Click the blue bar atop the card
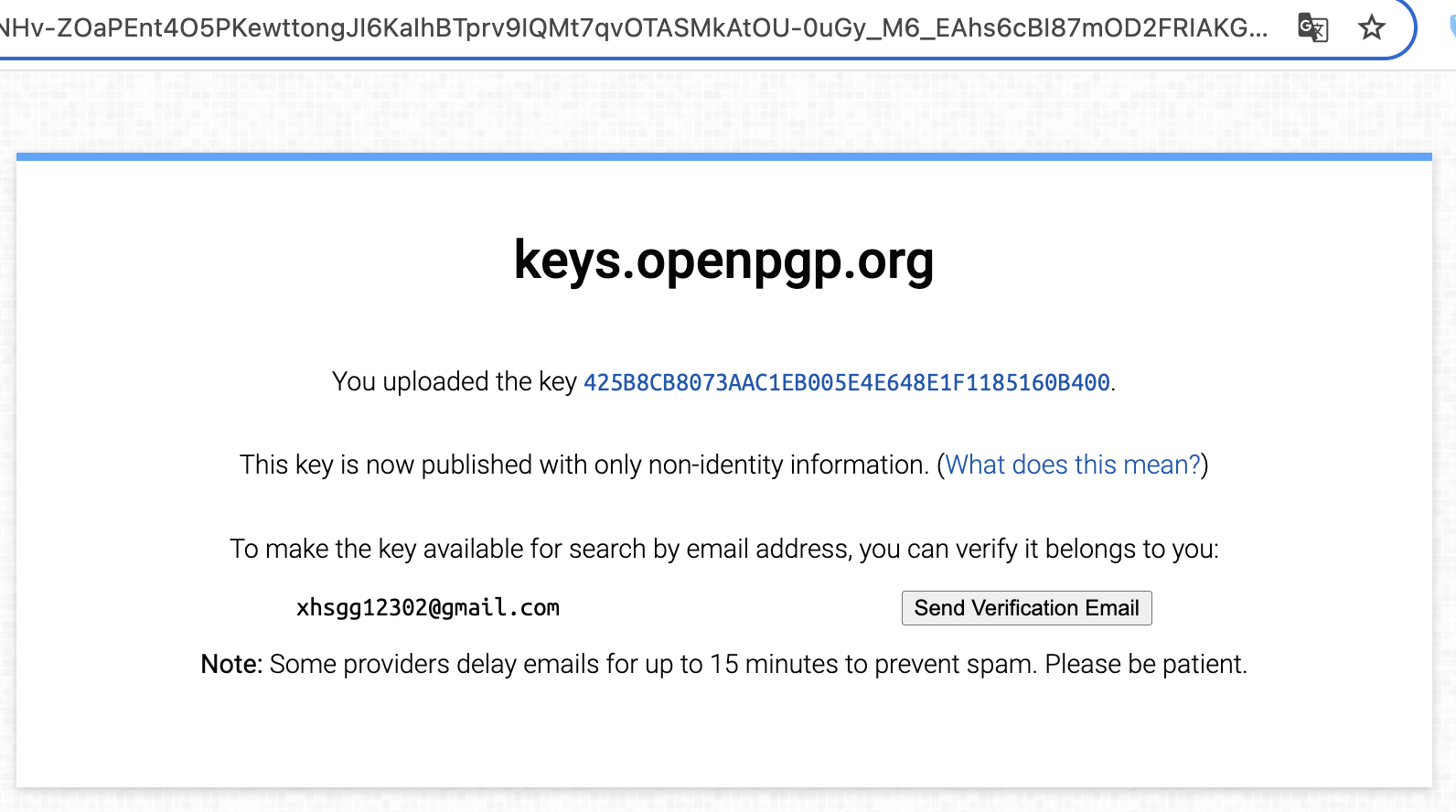The width and height of the screenshot is (1456, 812). point(723,157)
